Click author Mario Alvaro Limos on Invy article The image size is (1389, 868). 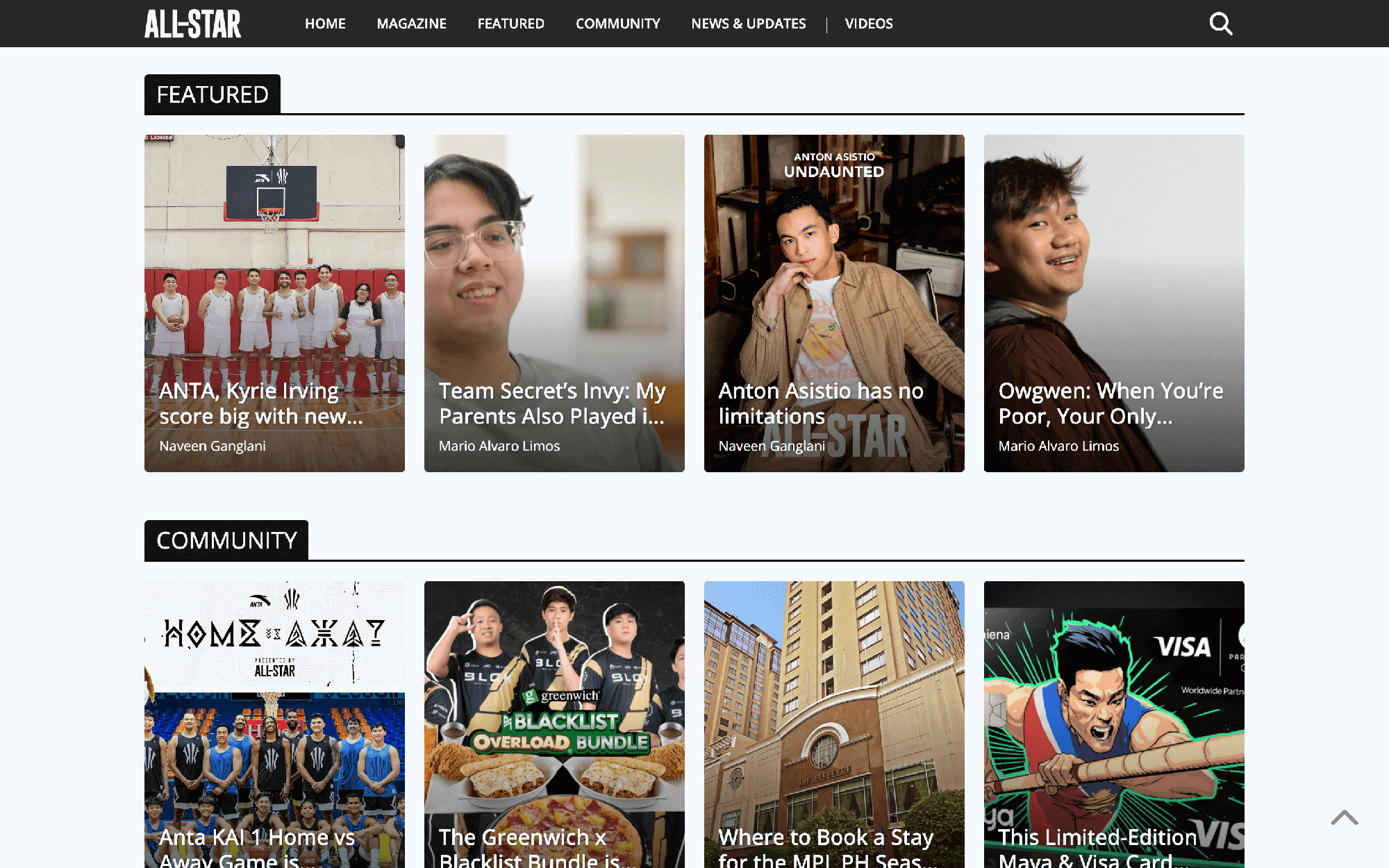(499, 446)
